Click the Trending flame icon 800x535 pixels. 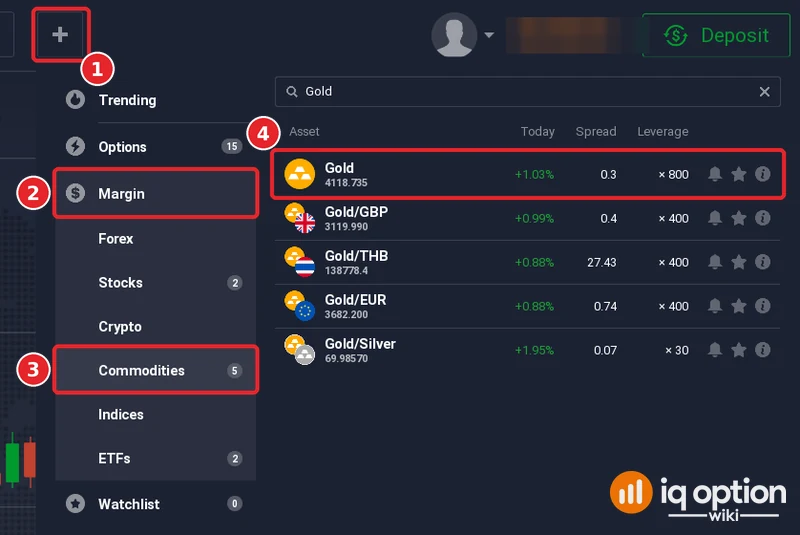[76, 99]
